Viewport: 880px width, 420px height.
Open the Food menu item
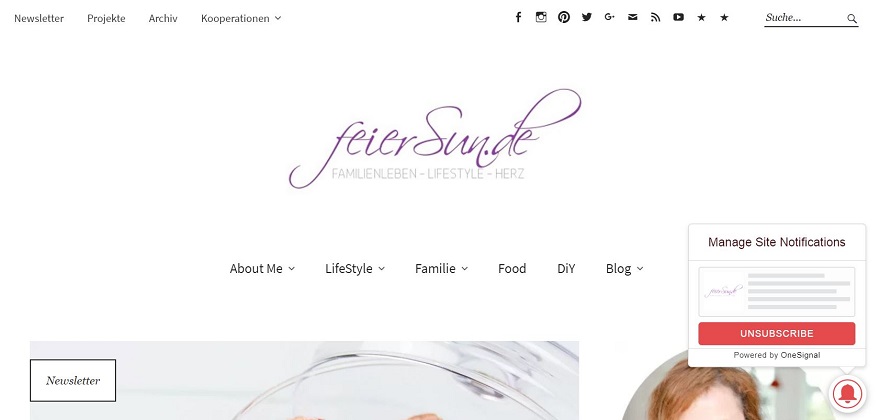coord(512,268)
